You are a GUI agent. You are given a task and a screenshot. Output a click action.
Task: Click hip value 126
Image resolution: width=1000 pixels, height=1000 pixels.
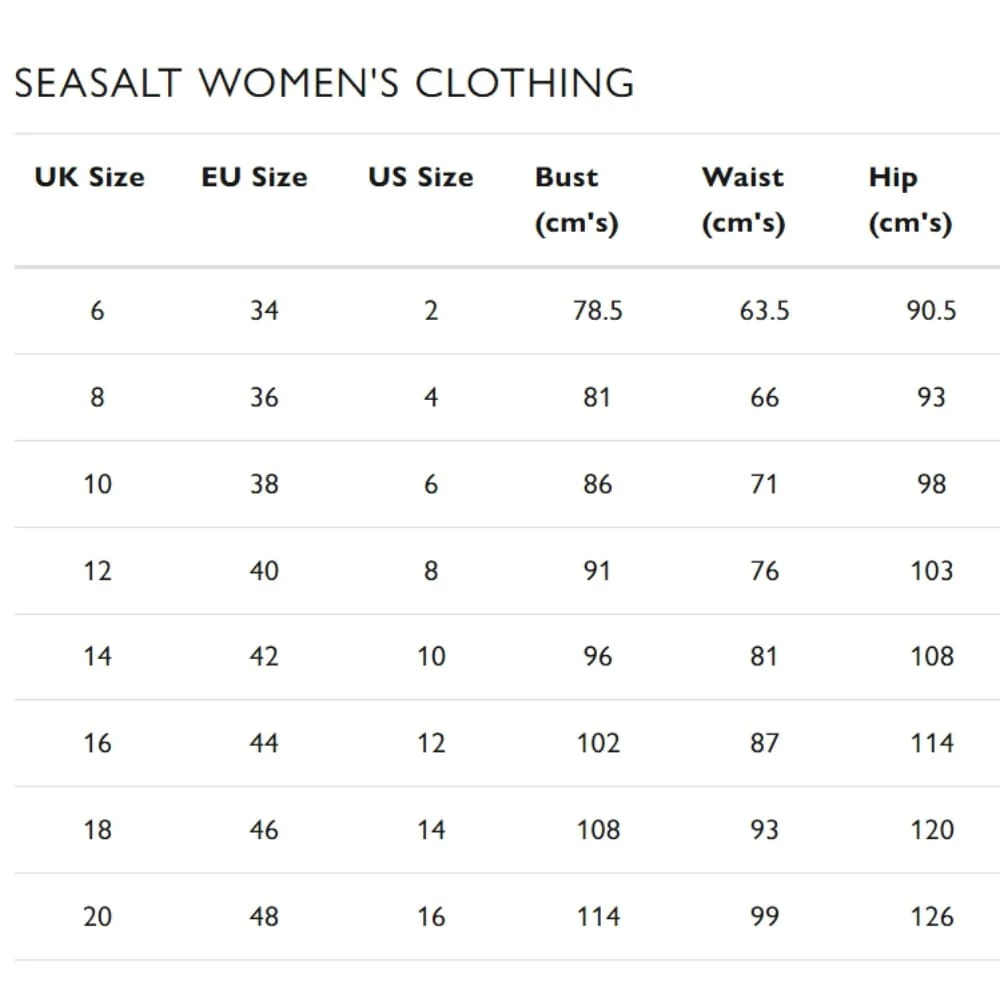click(x=932, y=917)
